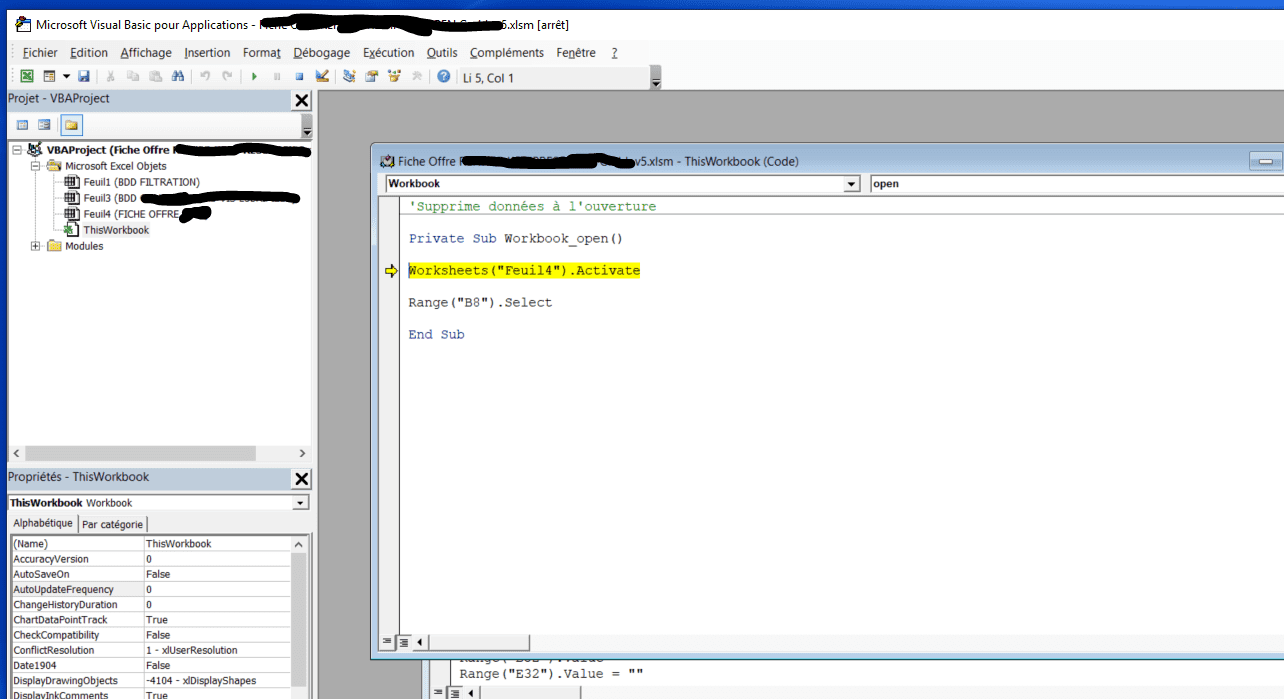Open the Standard toolbar options arrow
The height and width of the screenshot is (699, 1284).
(656, 77)
